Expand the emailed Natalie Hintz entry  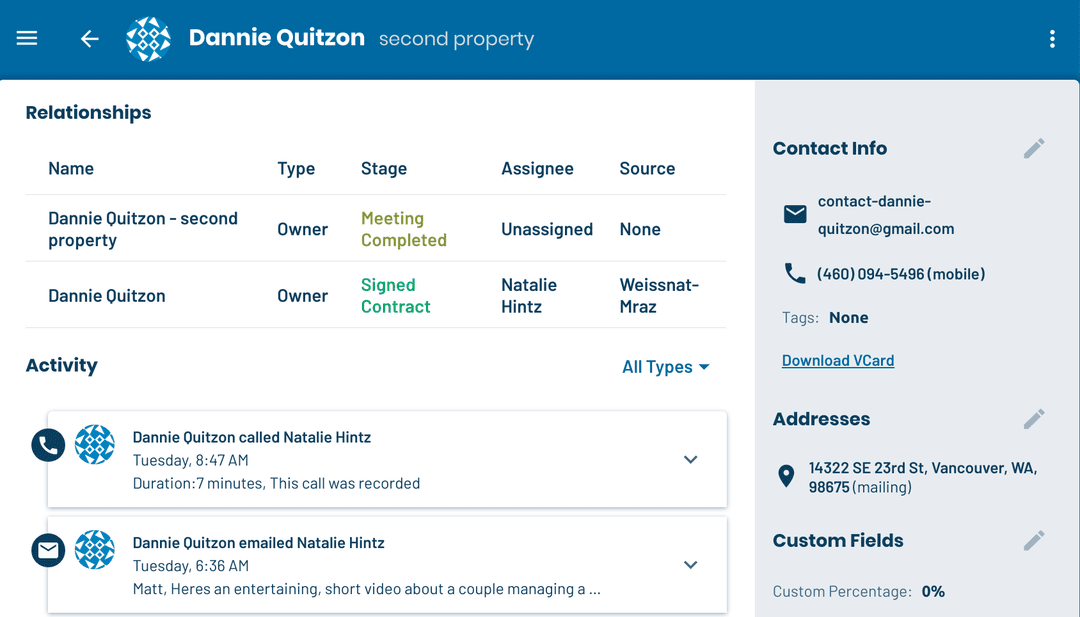[x=690, y=565]
